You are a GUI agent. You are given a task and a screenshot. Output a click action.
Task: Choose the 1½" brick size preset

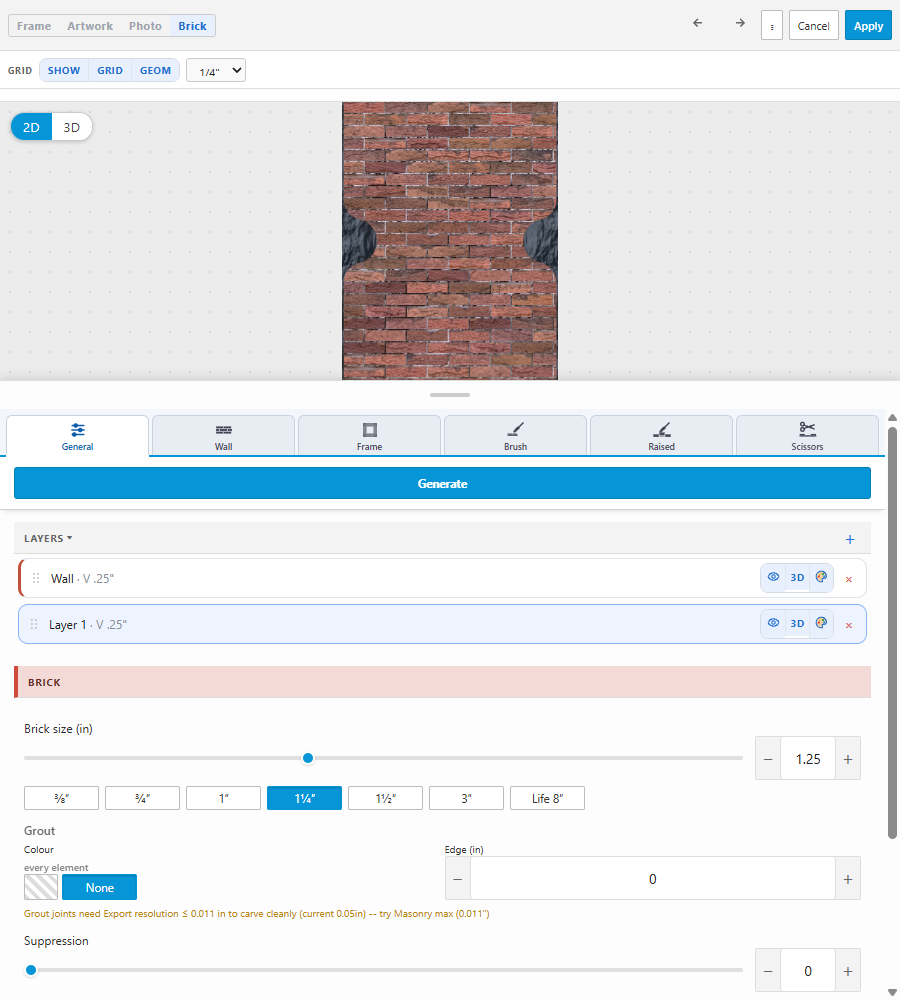tap(385, 798)
